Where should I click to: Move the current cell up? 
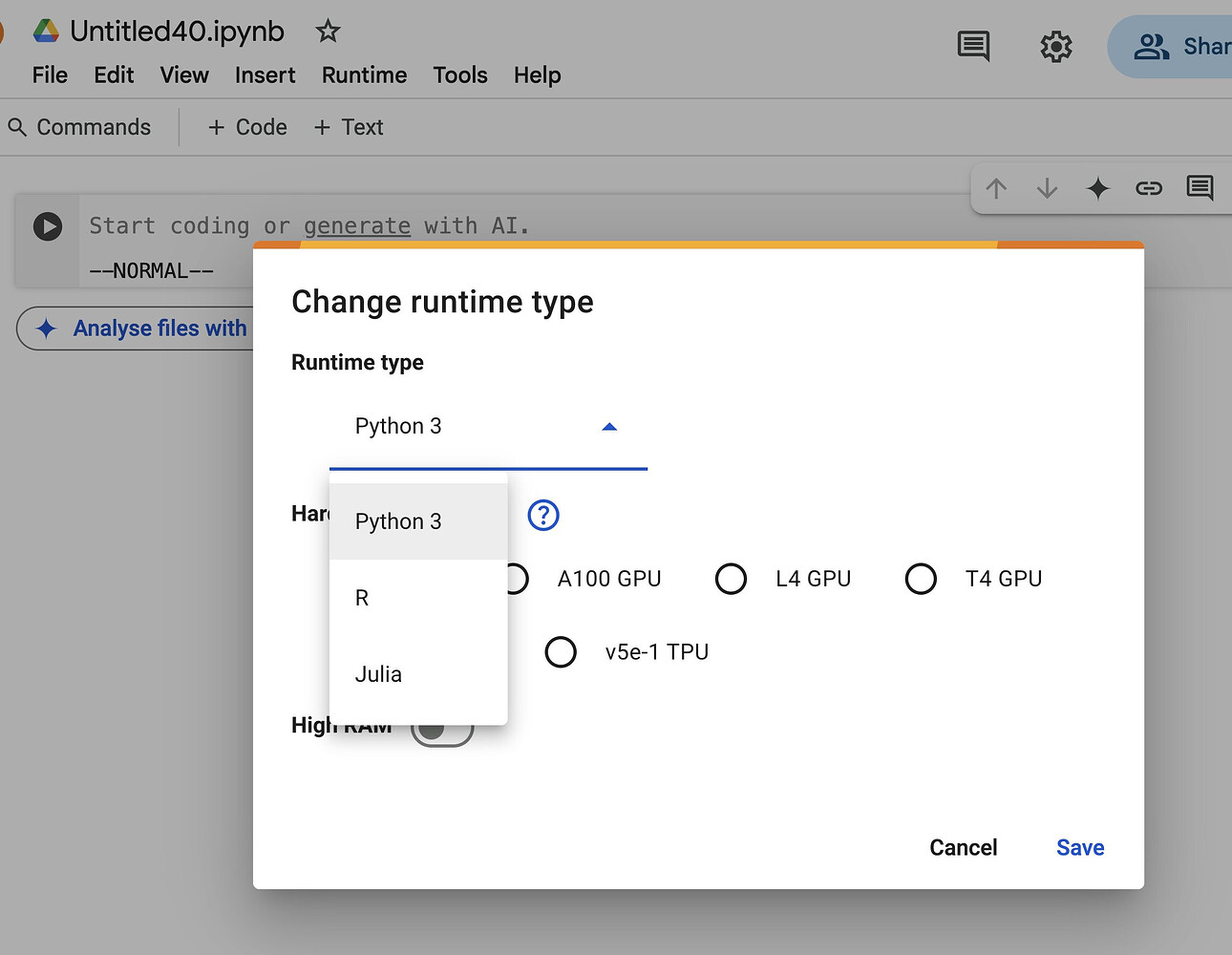coord(995,188)
